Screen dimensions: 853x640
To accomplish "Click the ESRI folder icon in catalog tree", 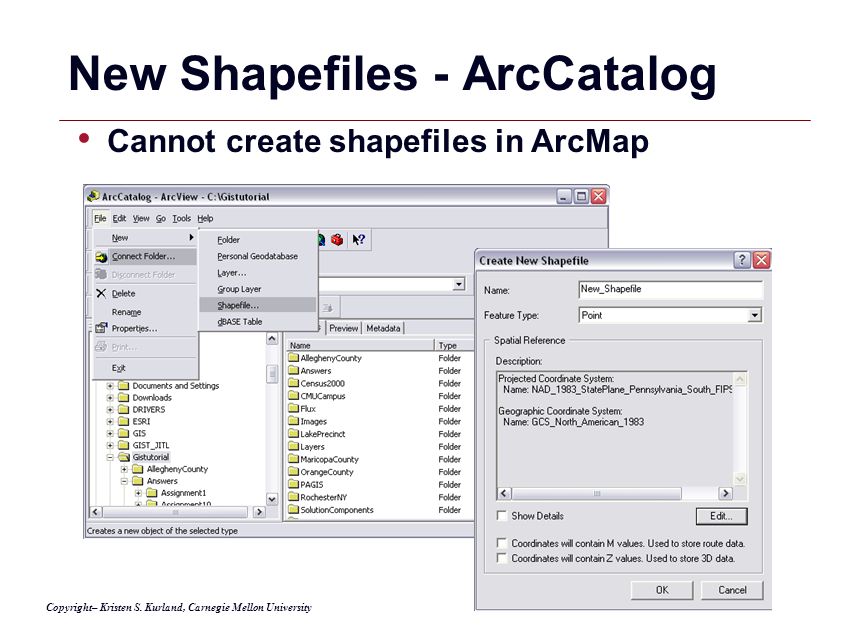I will tap(124, 421).
